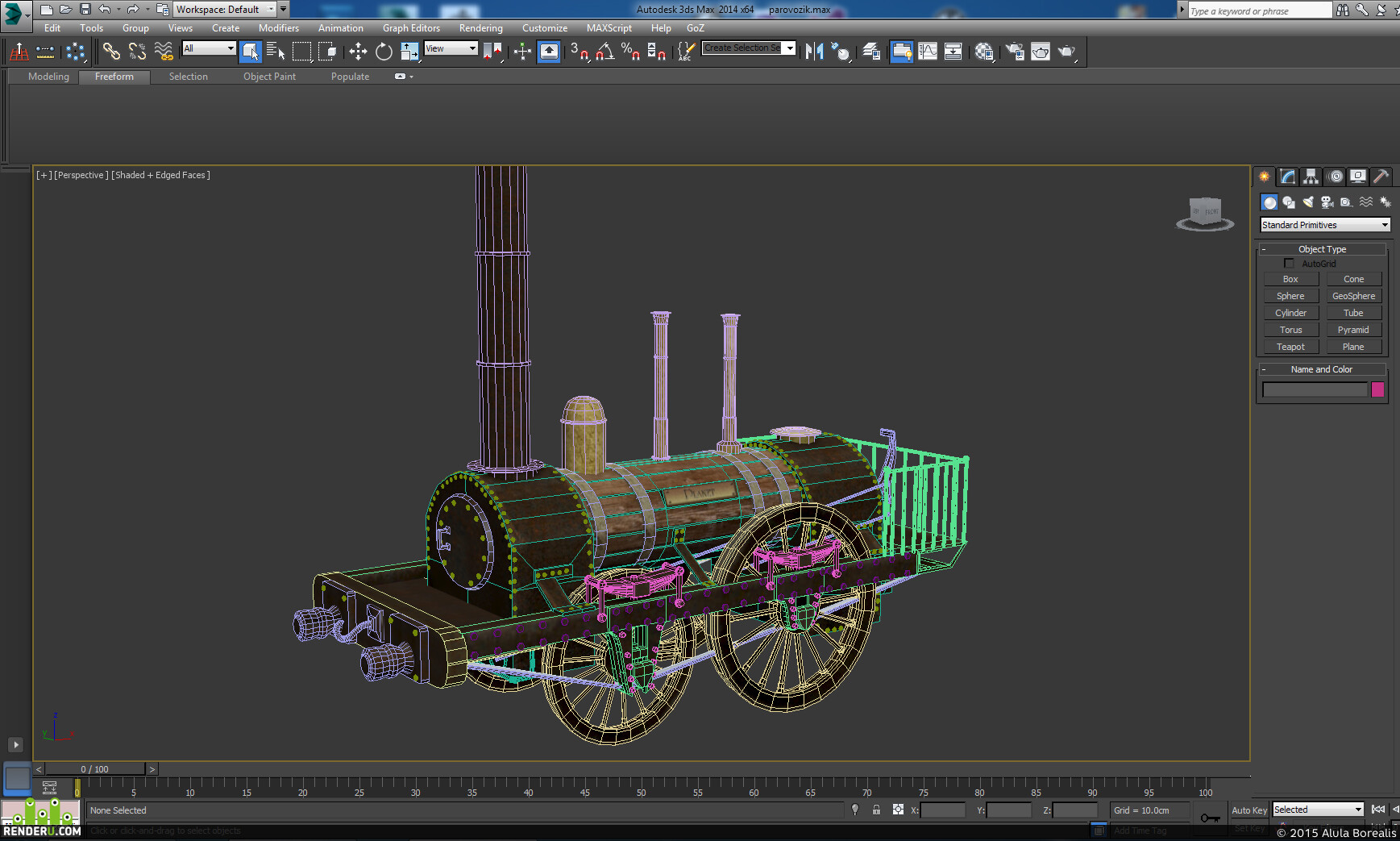This screenshot has height=841, width=1400.
Task: Toggle the selection lock icon
Action: click(876, 810)
